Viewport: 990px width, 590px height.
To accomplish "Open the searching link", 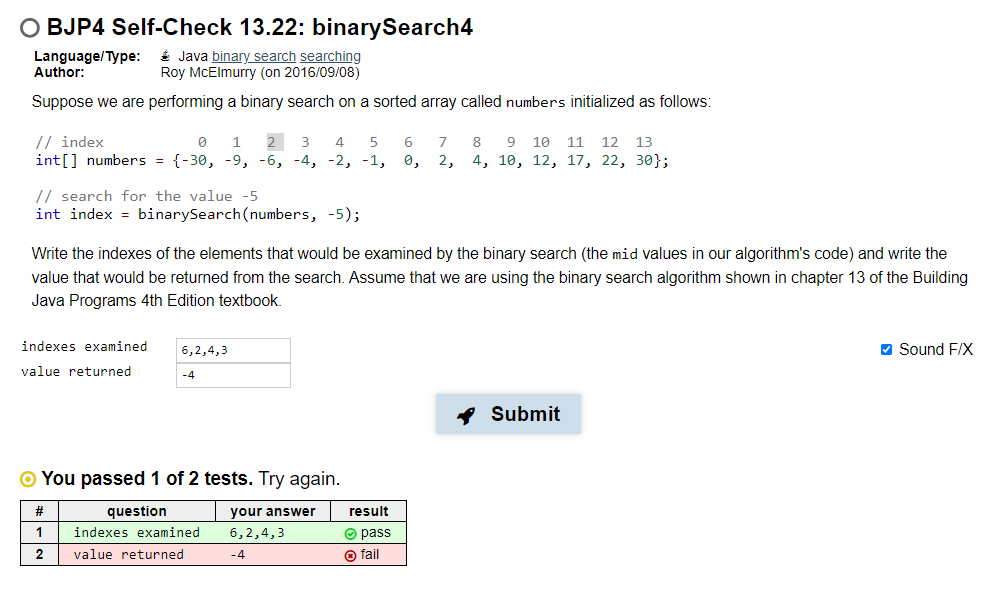I will (330, 56).
